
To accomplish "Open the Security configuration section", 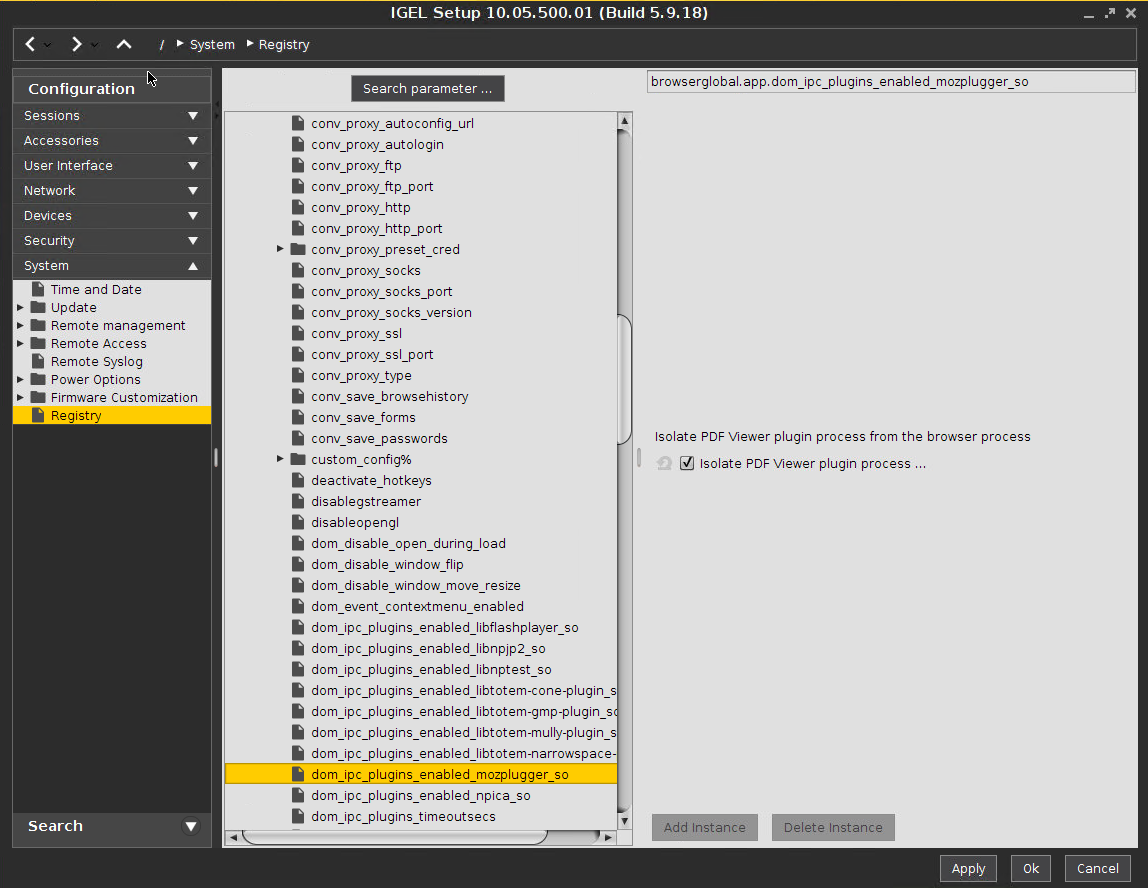I will pyautogui.click(x=111, y=240).
